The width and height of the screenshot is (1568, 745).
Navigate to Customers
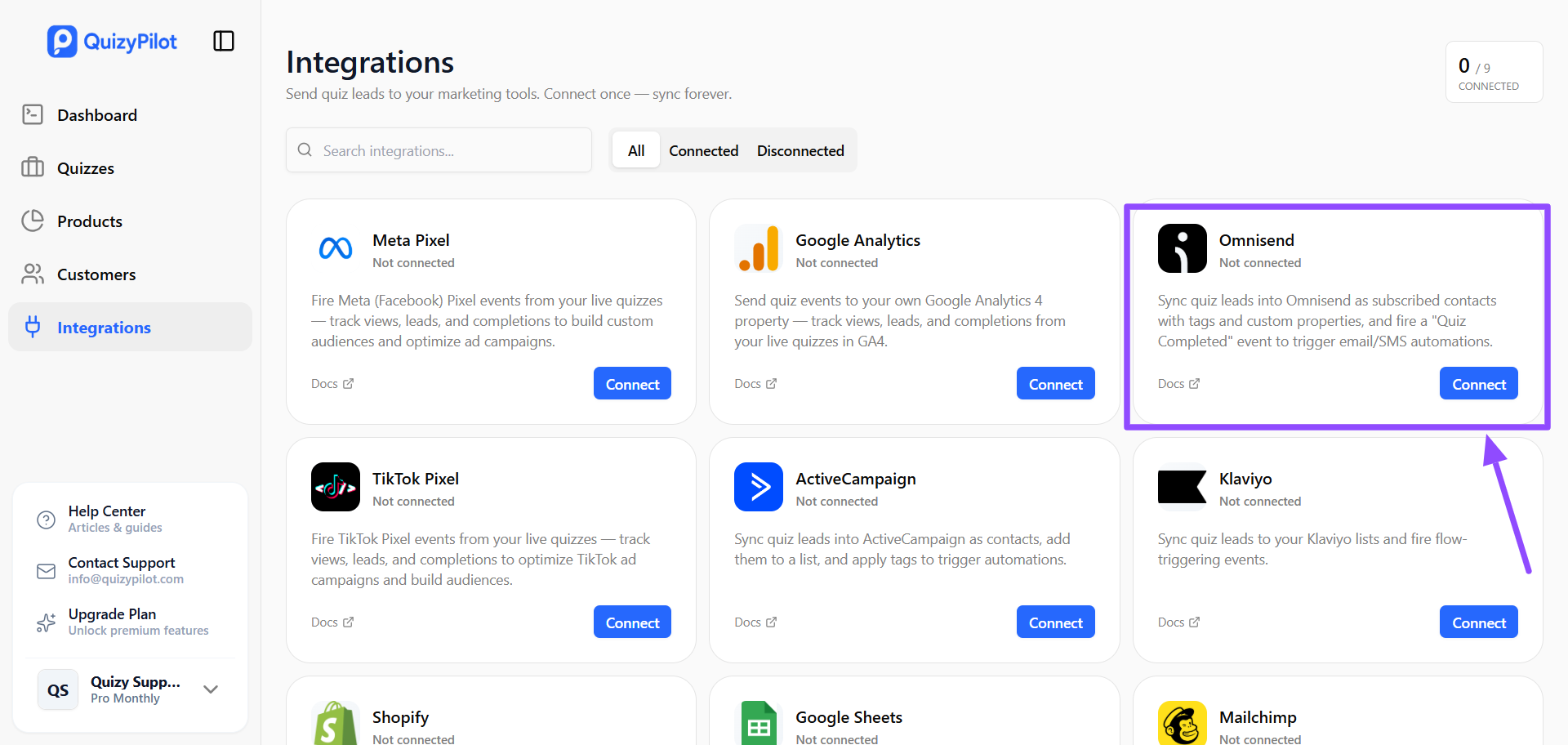click(x=130, y=274)
